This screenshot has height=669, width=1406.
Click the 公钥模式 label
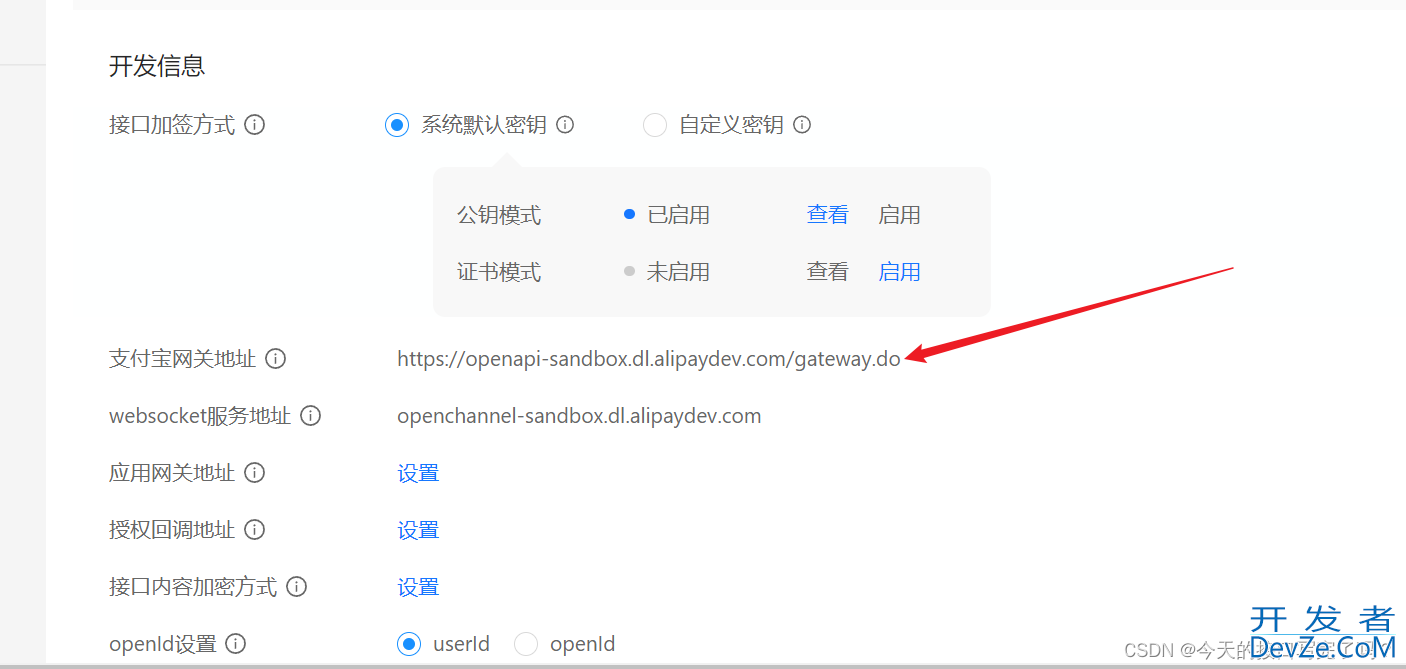click(x=499, y=215)
